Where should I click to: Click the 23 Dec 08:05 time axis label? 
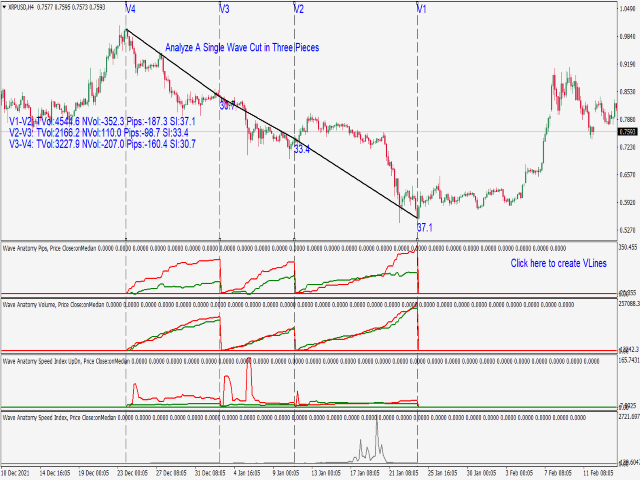coord(132,473)
